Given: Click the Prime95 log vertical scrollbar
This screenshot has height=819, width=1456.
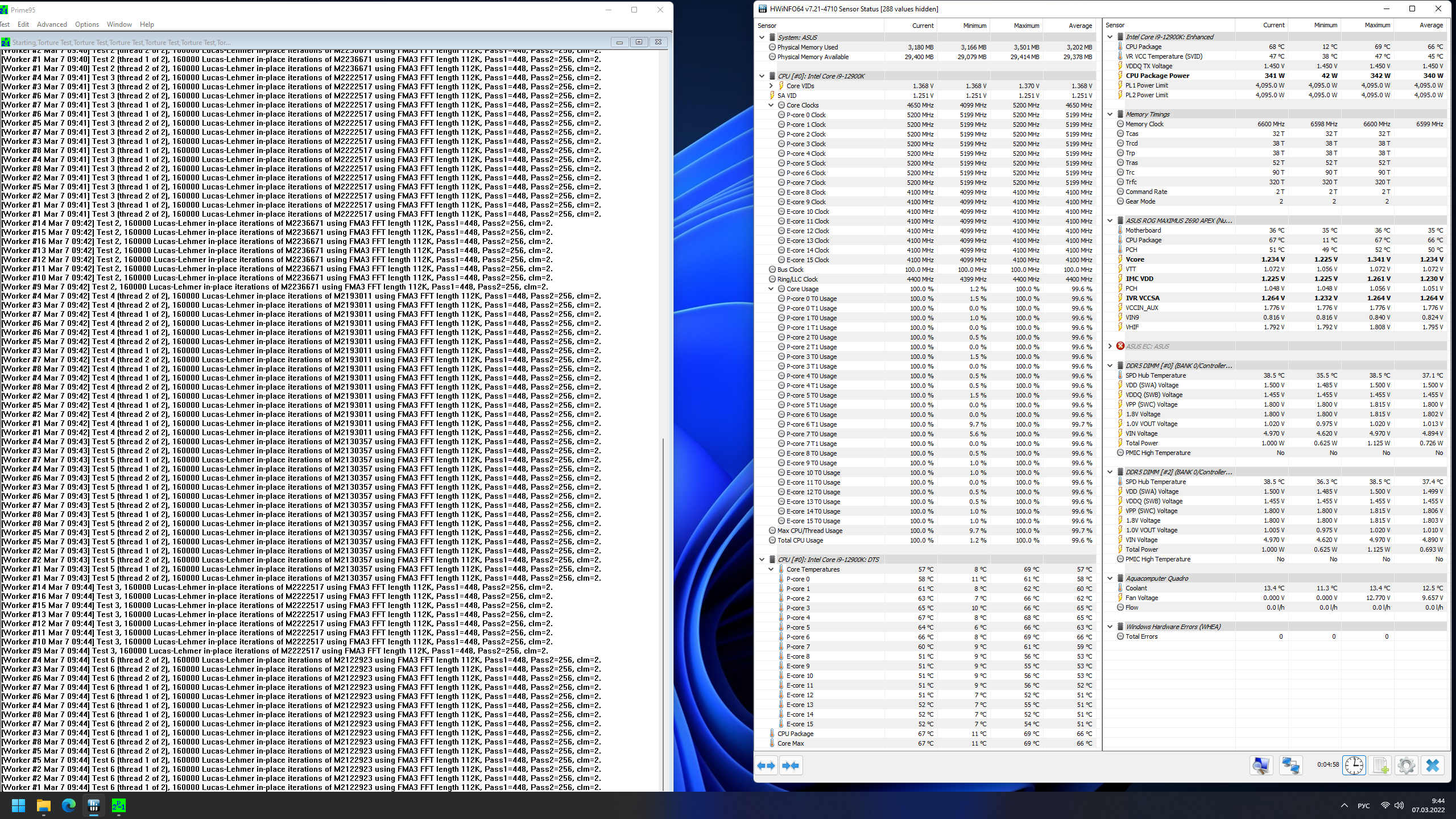Looking at the screenshot, I should 663,614.
